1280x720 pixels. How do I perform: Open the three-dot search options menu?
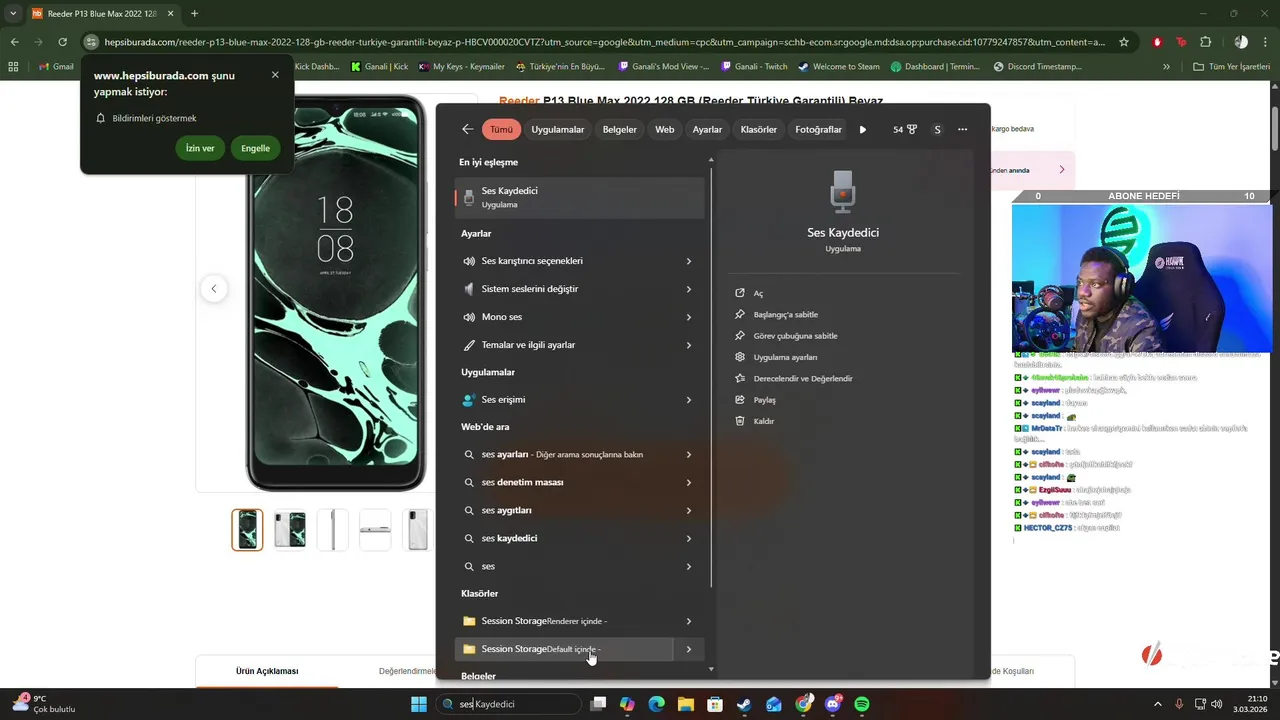pyautogui.click(x=963, y=129)
